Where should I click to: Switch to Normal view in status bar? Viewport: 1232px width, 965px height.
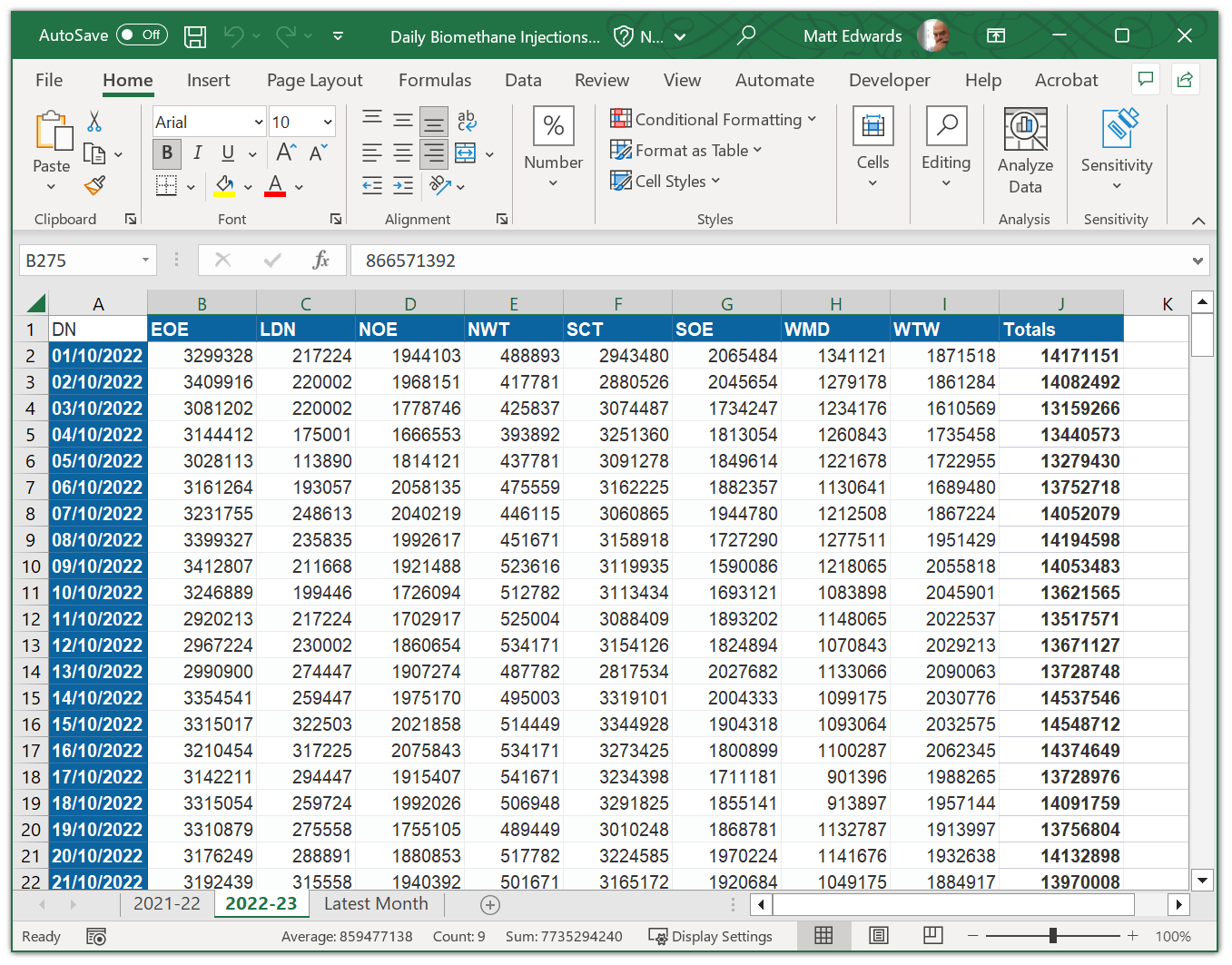click(x=823, y=936)
